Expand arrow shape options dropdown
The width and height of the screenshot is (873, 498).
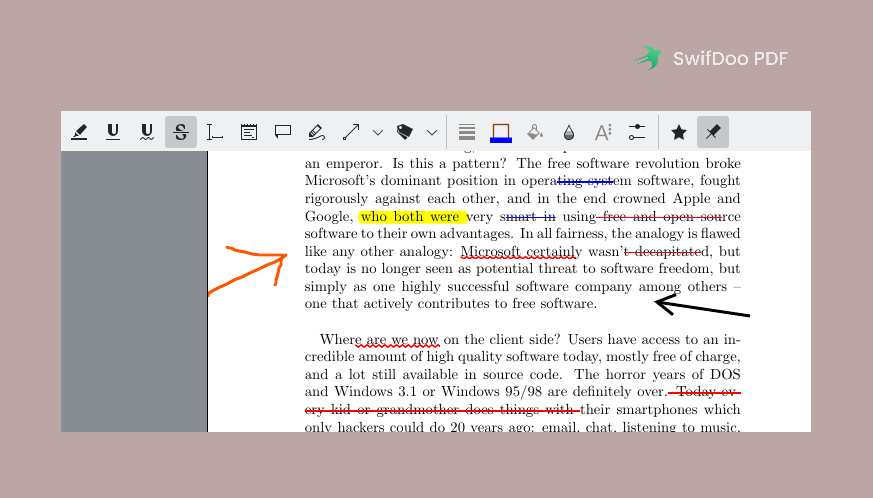point(378,133)
